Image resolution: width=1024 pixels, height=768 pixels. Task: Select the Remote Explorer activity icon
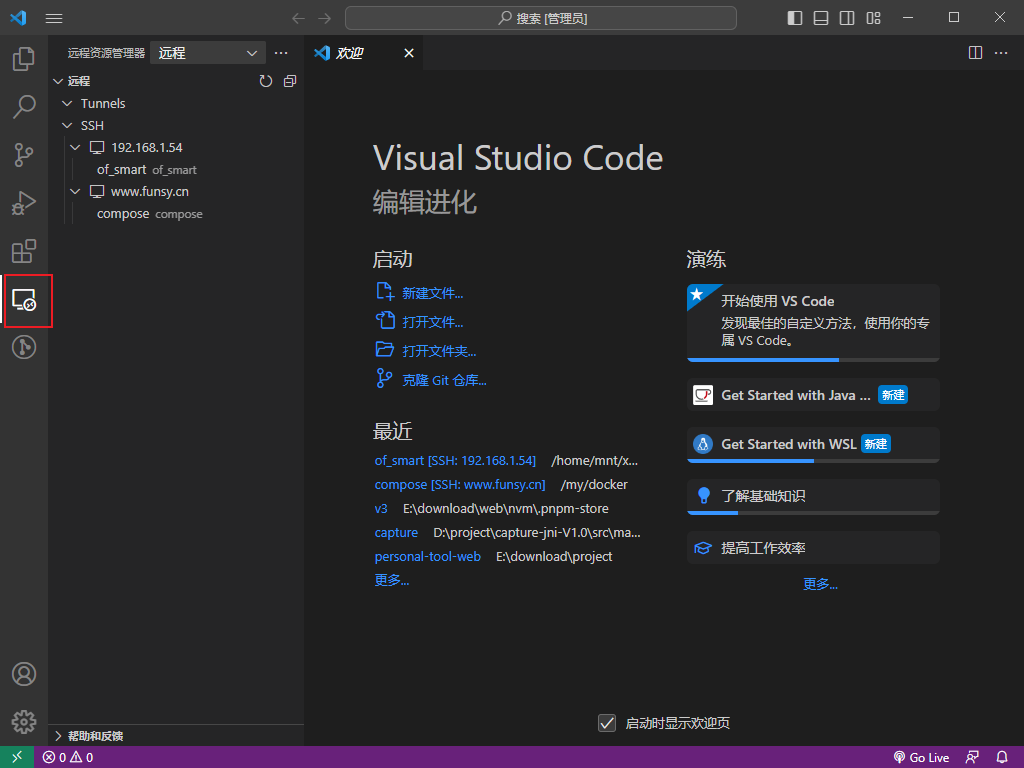(24, 300)
